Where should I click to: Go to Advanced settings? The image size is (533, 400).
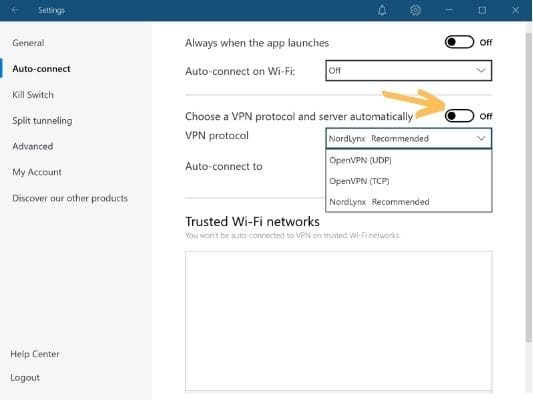[x=33, y=146]
